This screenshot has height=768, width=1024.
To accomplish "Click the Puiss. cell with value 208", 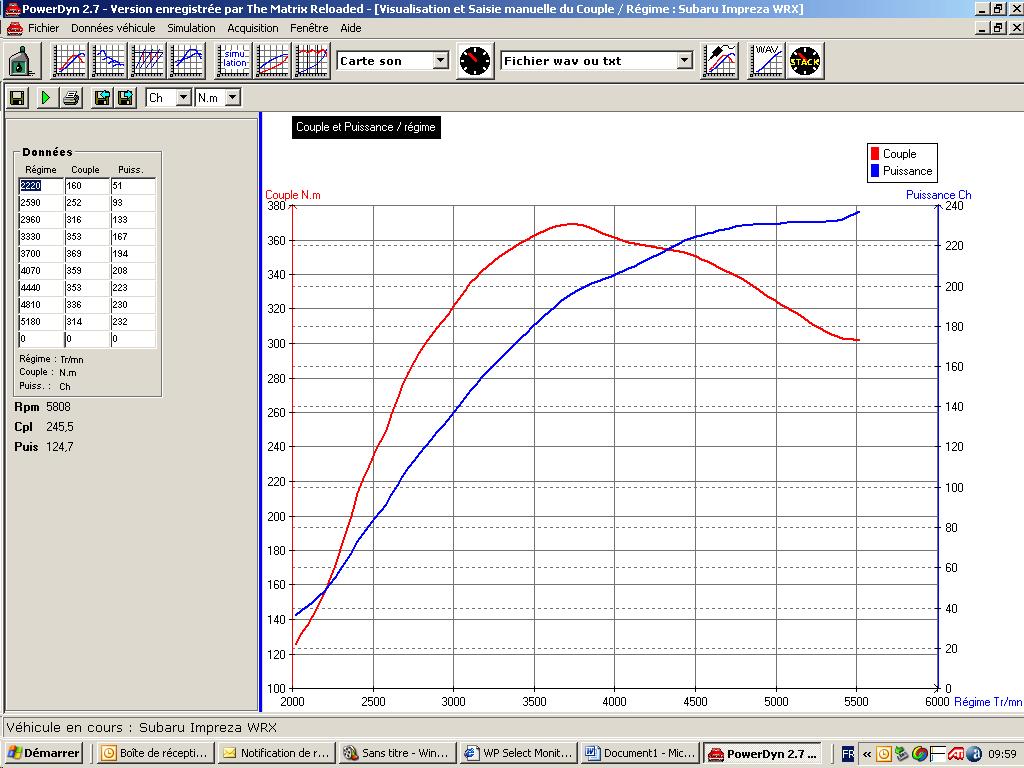I will point(133,270).
